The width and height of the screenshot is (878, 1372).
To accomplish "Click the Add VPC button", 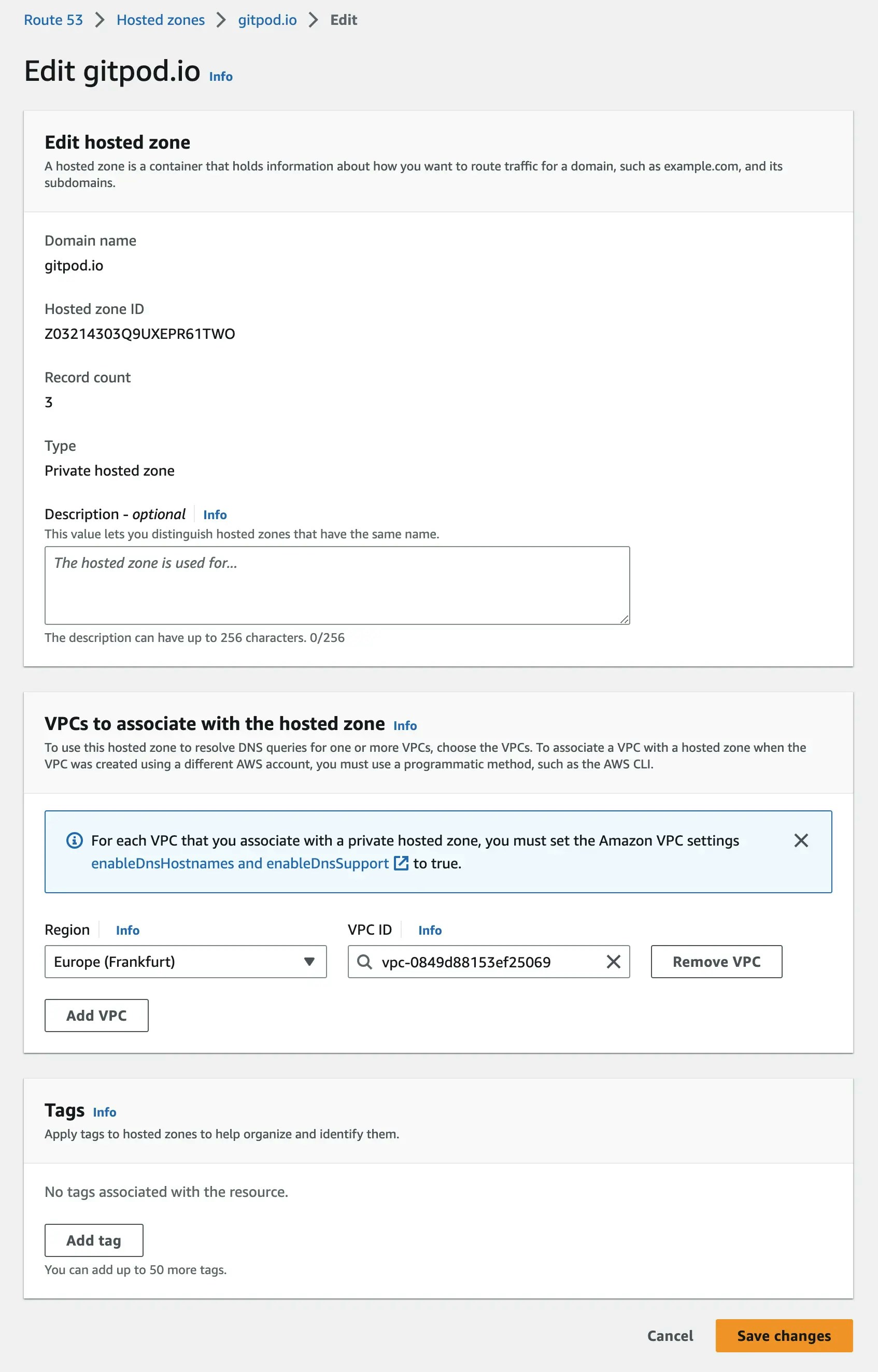I will coord(96,1016).
